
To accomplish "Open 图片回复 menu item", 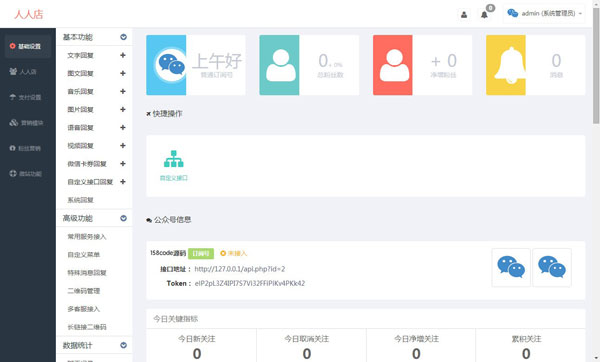I will click(80, 109).
